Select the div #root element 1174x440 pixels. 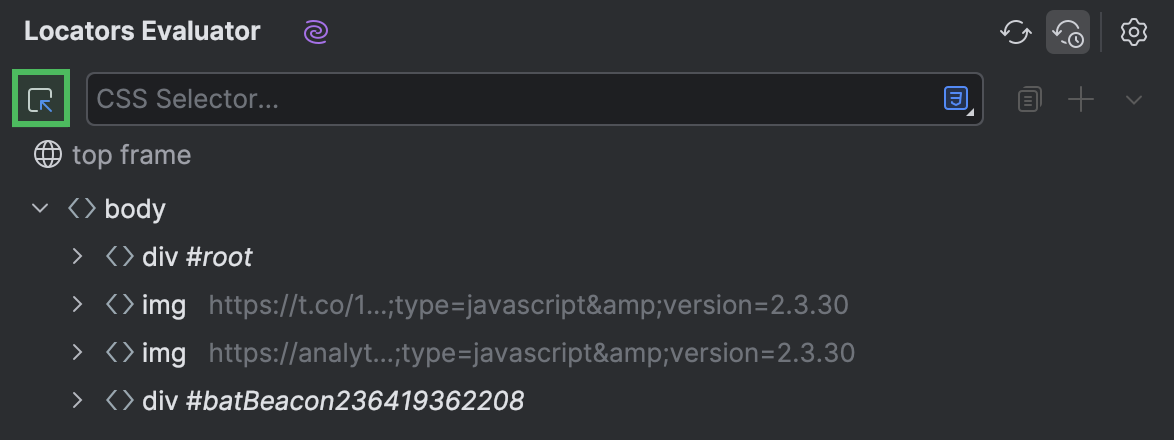[196, 257]
